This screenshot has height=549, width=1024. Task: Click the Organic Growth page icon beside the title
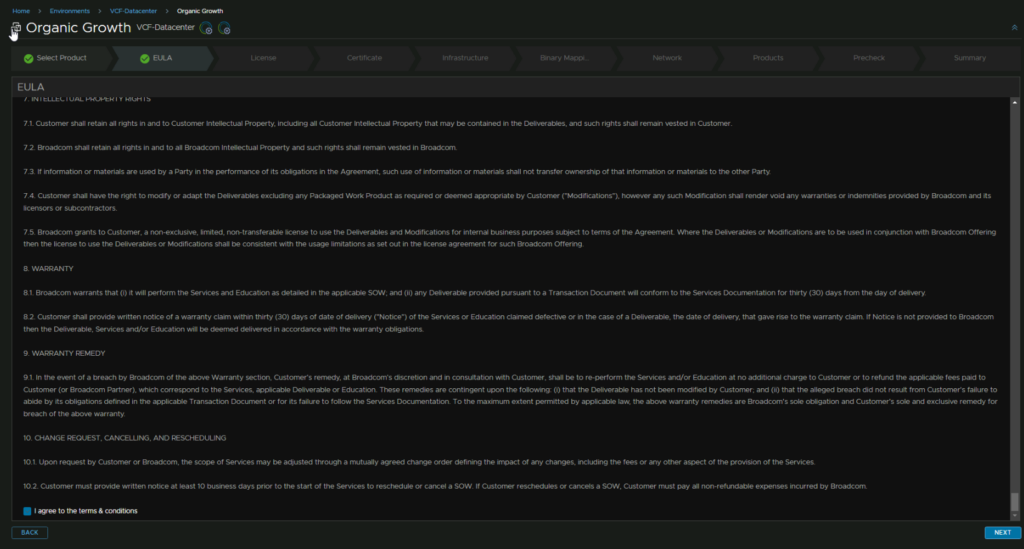point(16,28)
